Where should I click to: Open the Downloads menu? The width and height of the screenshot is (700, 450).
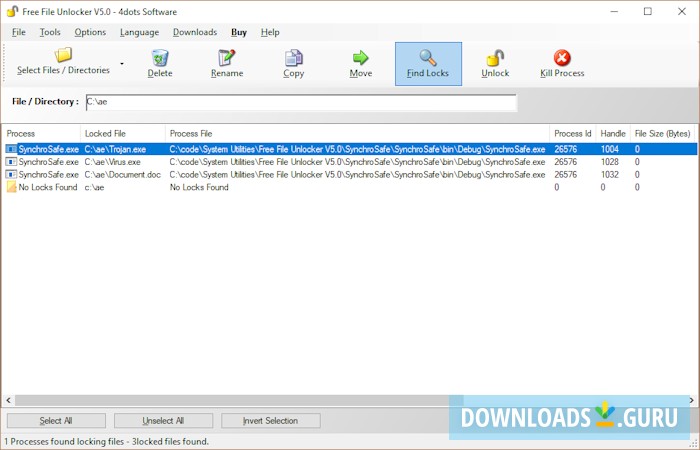click(x=195, y=32)
